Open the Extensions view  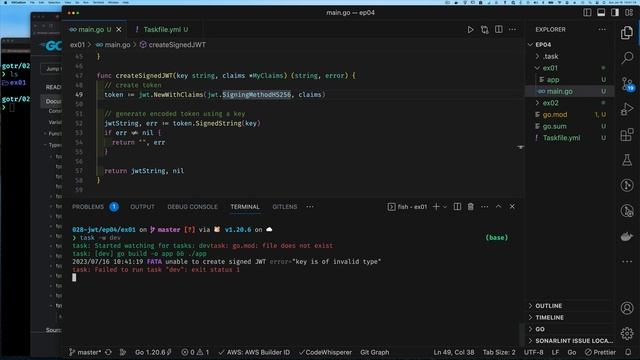[627, 134]
